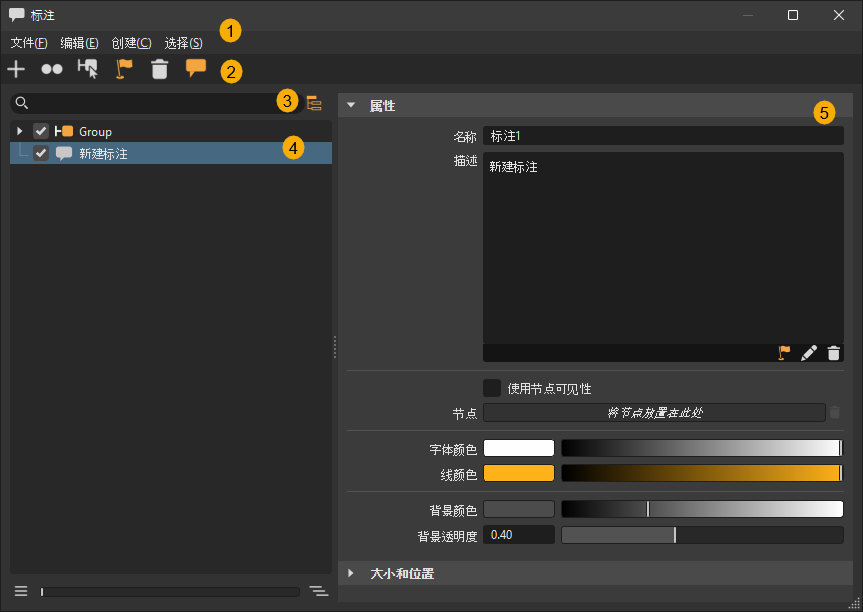Click the 字体颜色 gradient slider
The width and height of the screenshot is (863, 612).
click(702, 448)
